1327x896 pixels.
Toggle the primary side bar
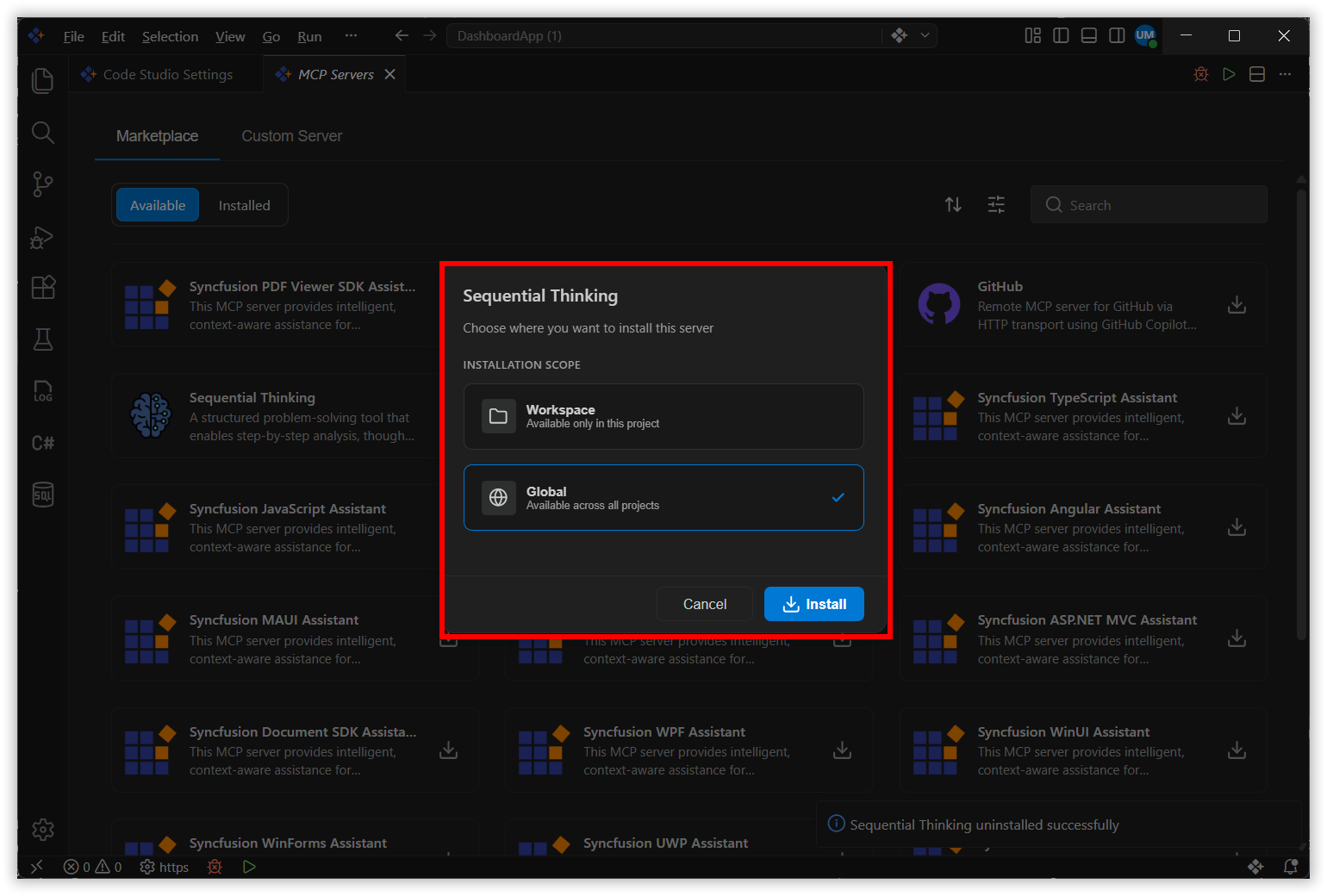tap(1061, 35)
